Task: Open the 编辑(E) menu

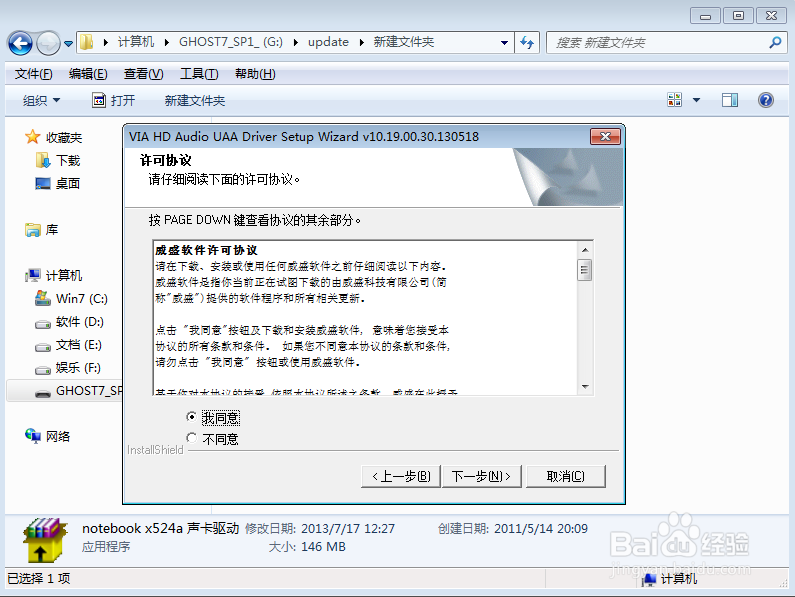Action: pyautogui.click(x=88, y=74)
